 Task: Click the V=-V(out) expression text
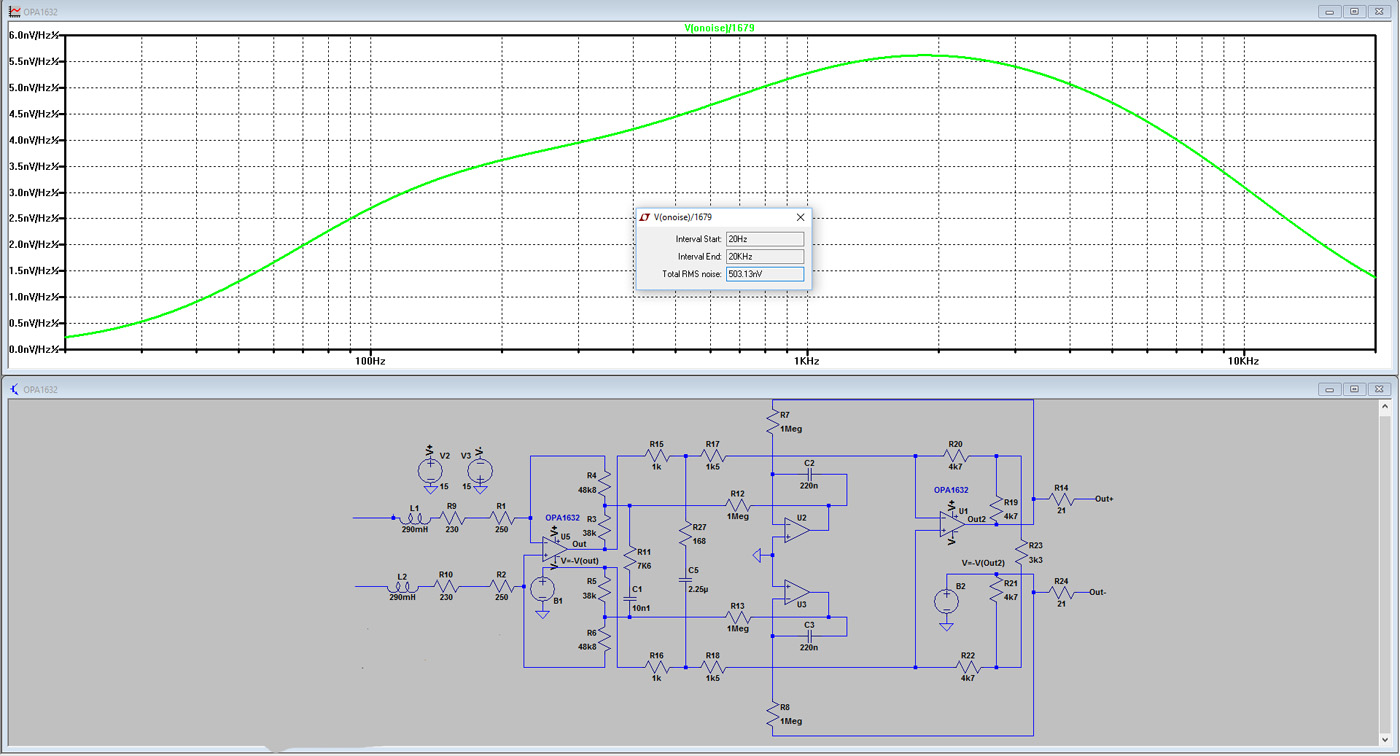click(x=579, y=561)
